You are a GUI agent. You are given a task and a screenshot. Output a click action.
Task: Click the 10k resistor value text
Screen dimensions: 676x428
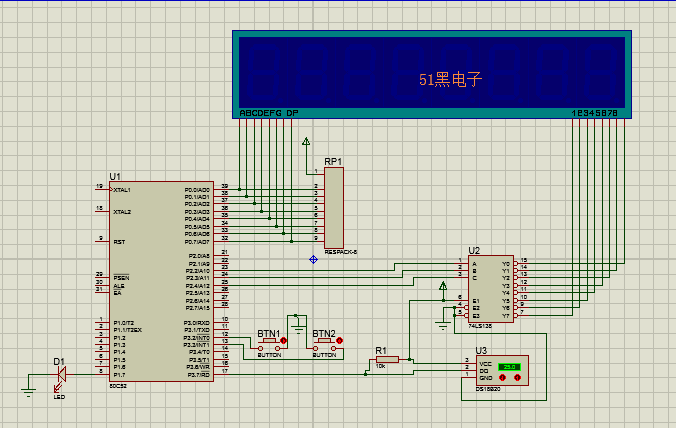click(x=380, y=366)
